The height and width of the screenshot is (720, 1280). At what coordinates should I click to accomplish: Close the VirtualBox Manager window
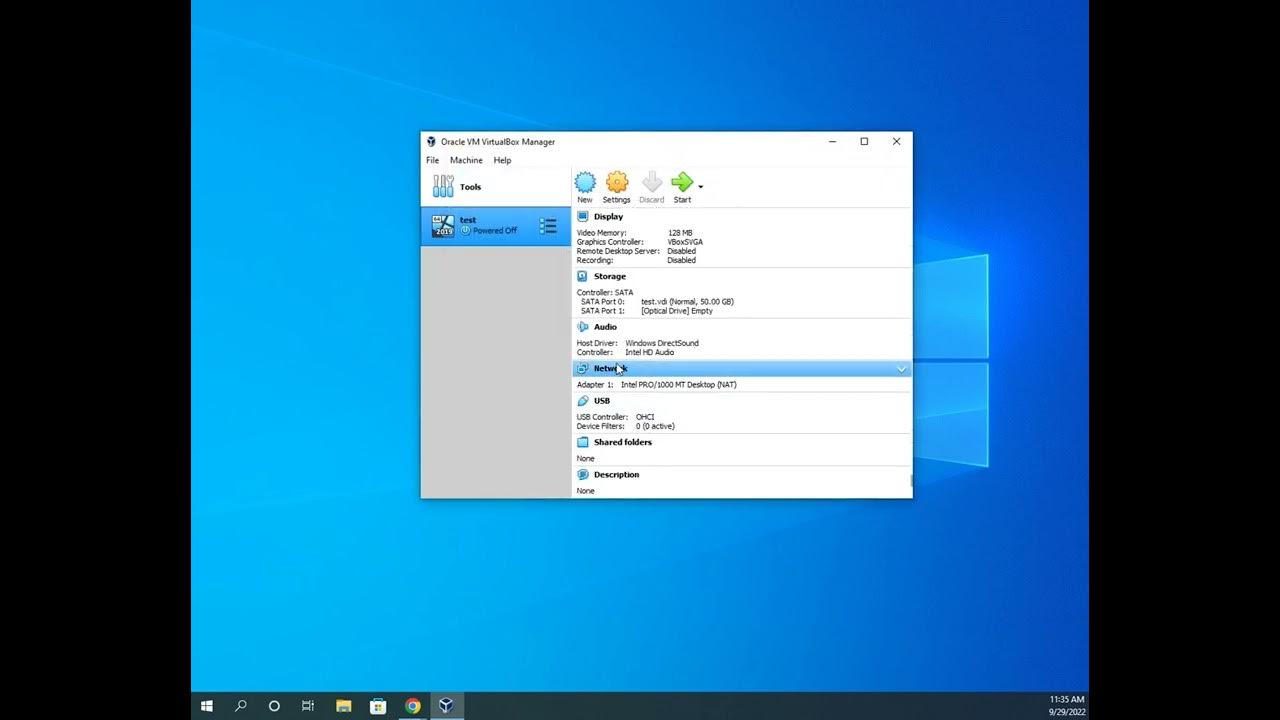tap(896, 141)
